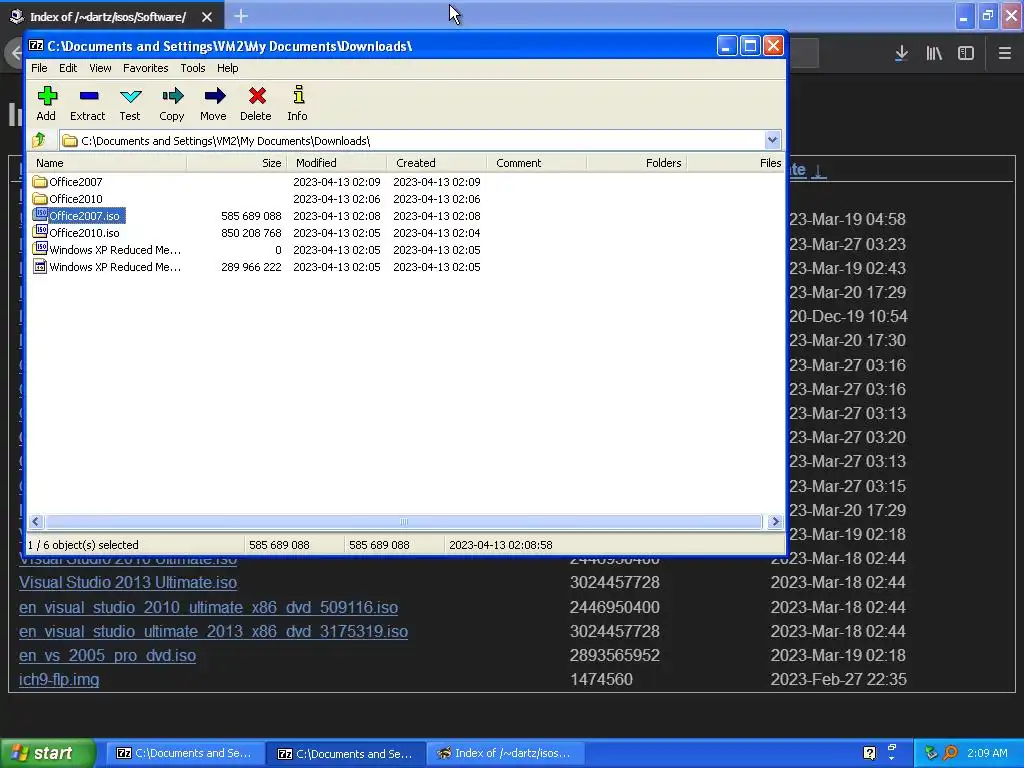Click the orange magnifier tray icon

(x=950, y=753)
